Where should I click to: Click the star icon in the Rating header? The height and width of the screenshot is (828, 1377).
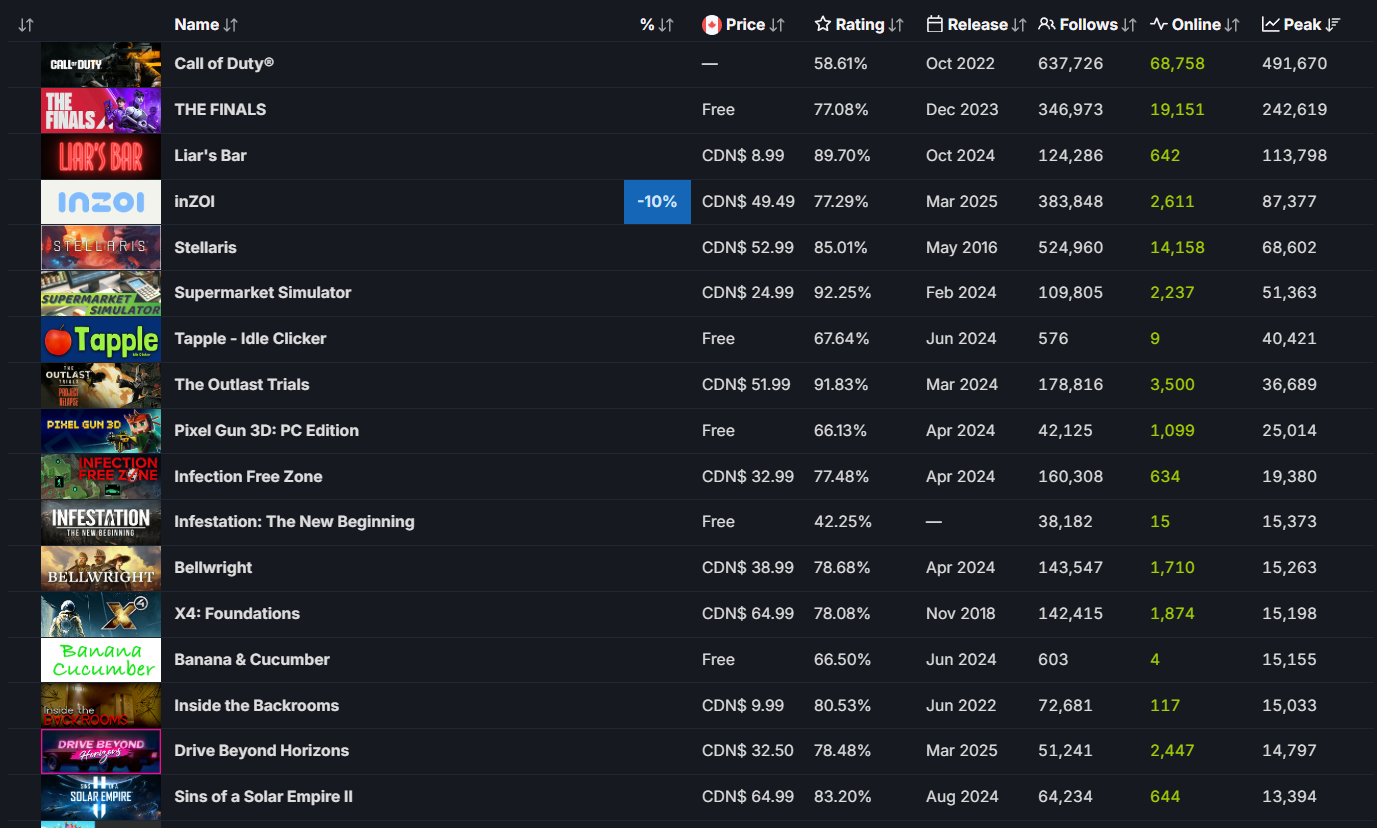823,24
